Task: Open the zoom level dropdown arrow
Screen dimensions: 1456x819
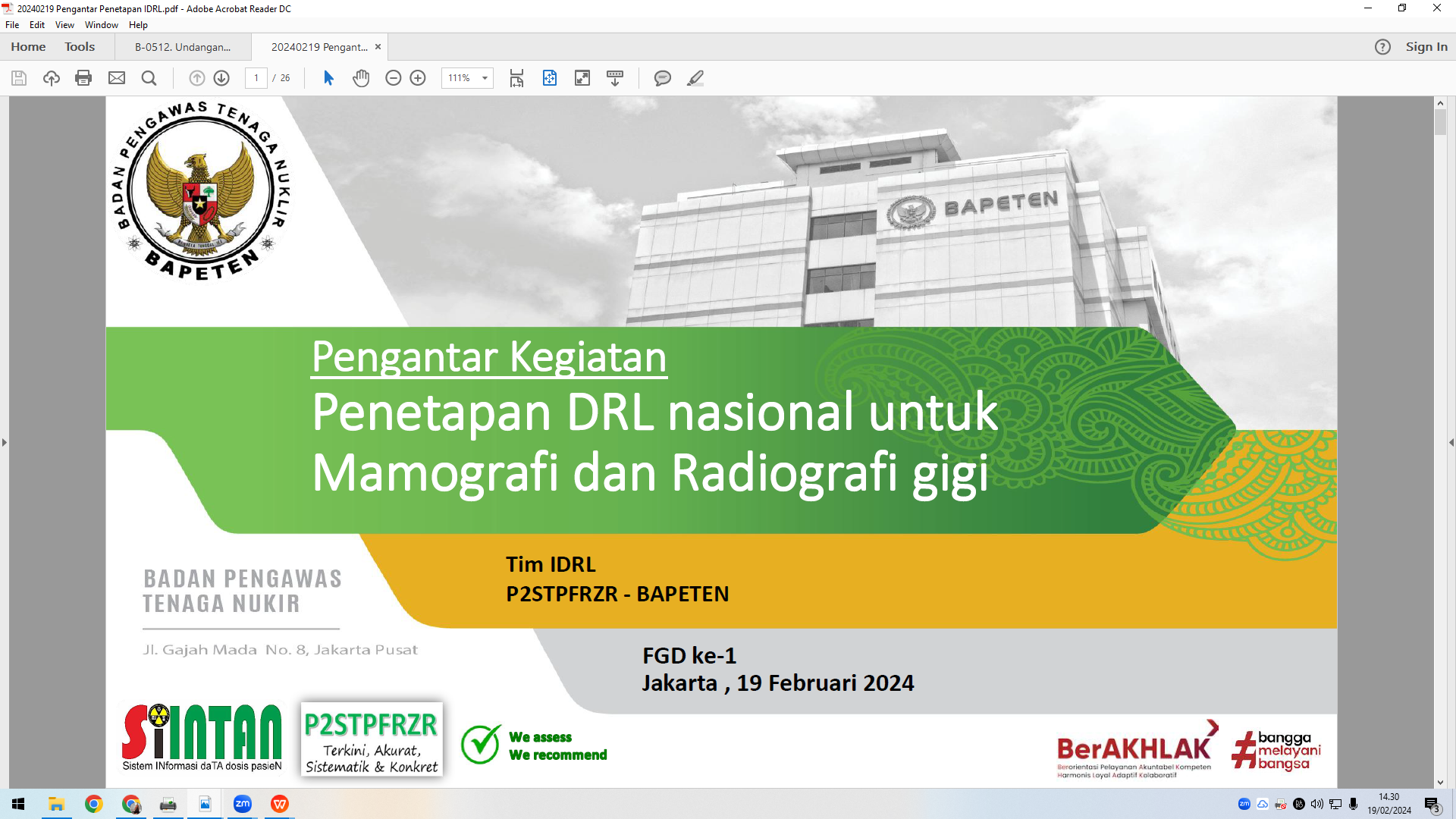Action: 485,78
